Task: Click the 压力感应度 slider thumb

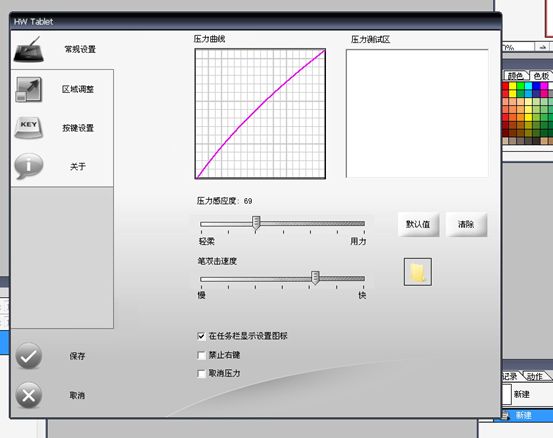Action: click(256, 223)
